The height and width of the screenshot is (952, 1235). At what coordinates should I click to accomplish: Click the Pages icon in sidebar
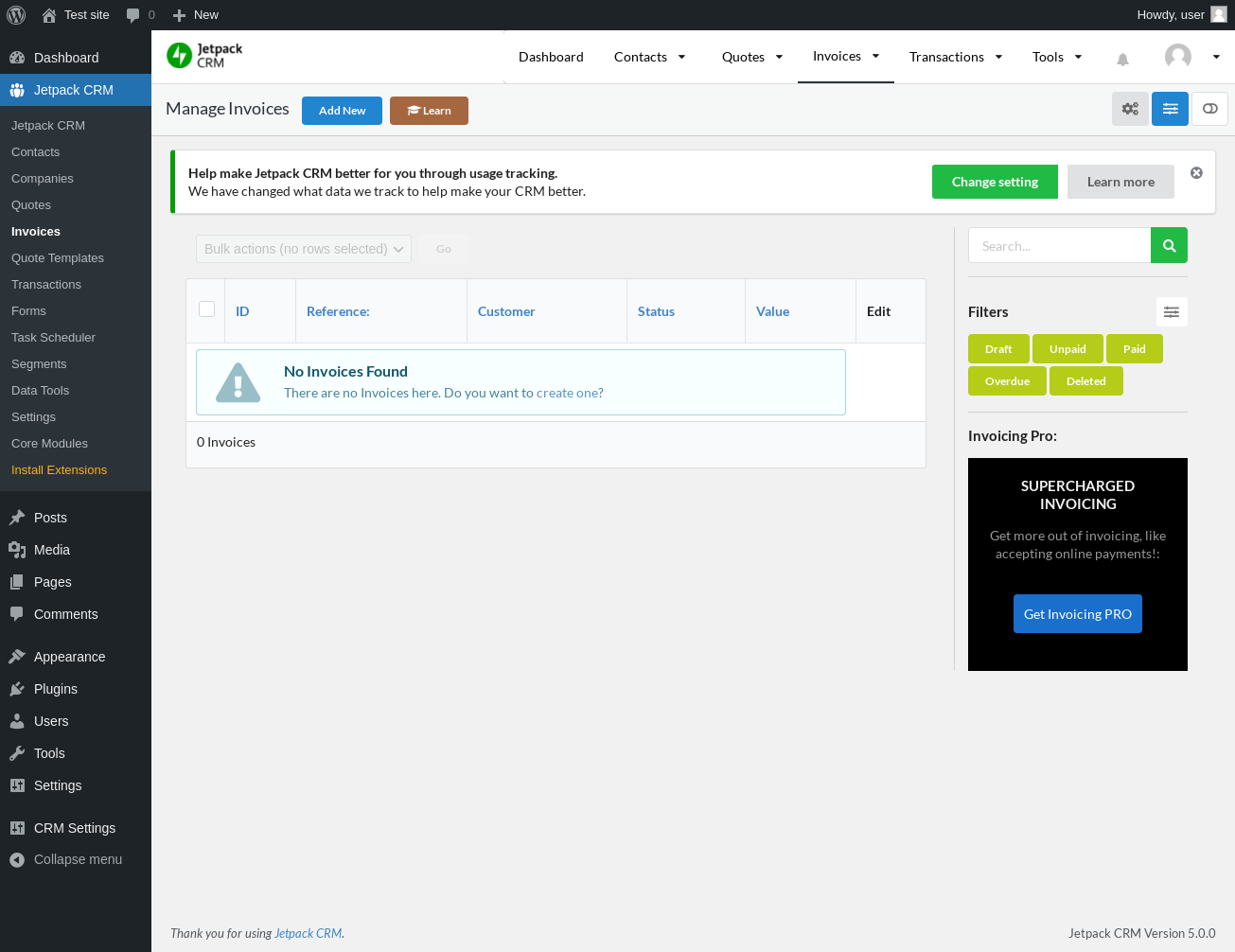click(x=17, y=582)
